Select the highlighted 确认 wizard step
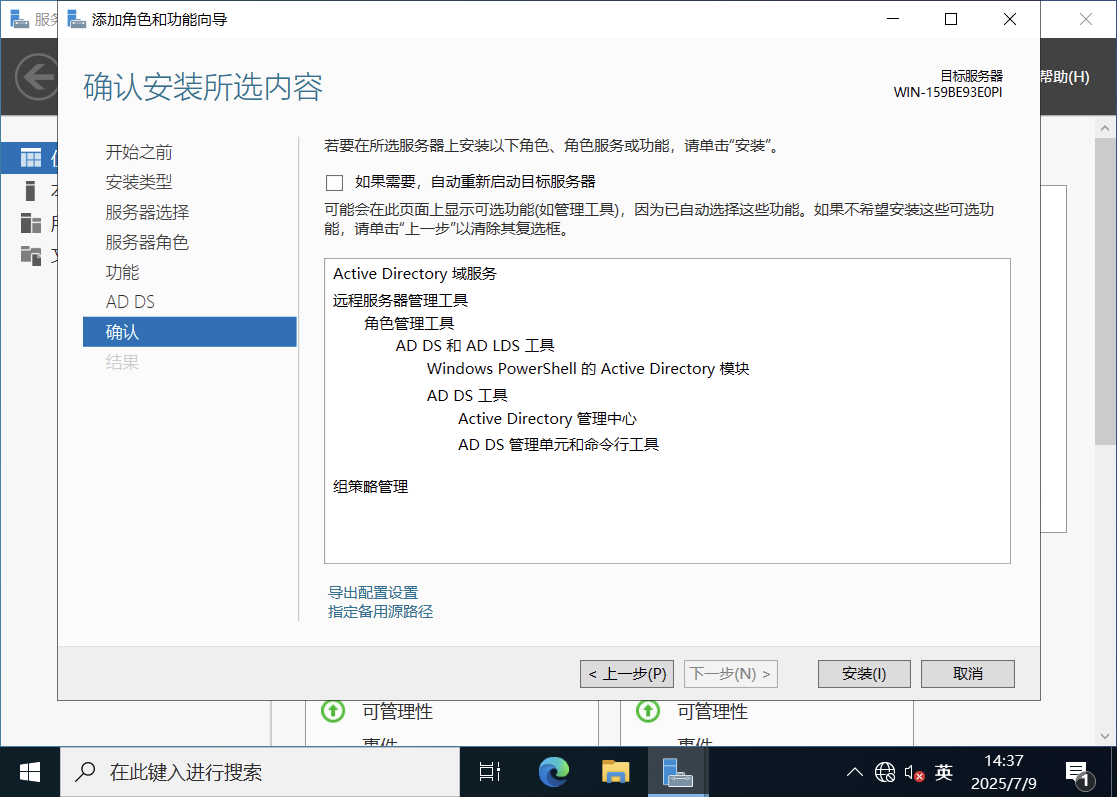The width and height of the screenshot is (1117, 797). 189,332
